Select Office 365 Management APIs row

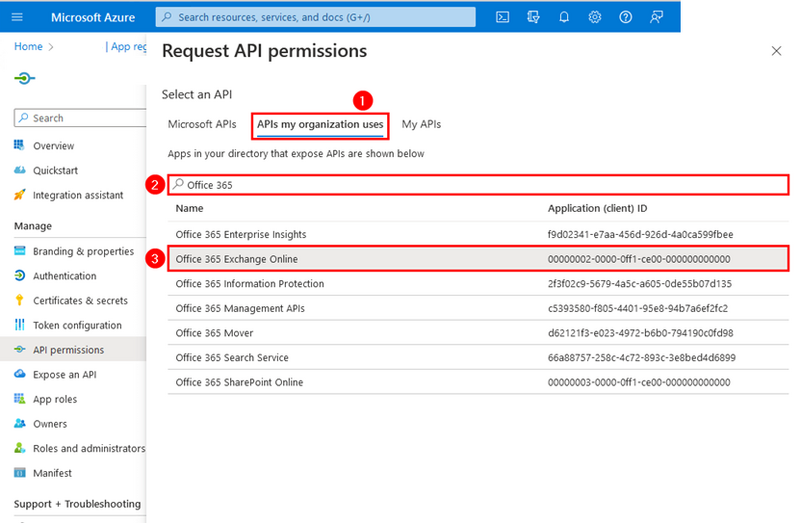click(x=478, y=308)
